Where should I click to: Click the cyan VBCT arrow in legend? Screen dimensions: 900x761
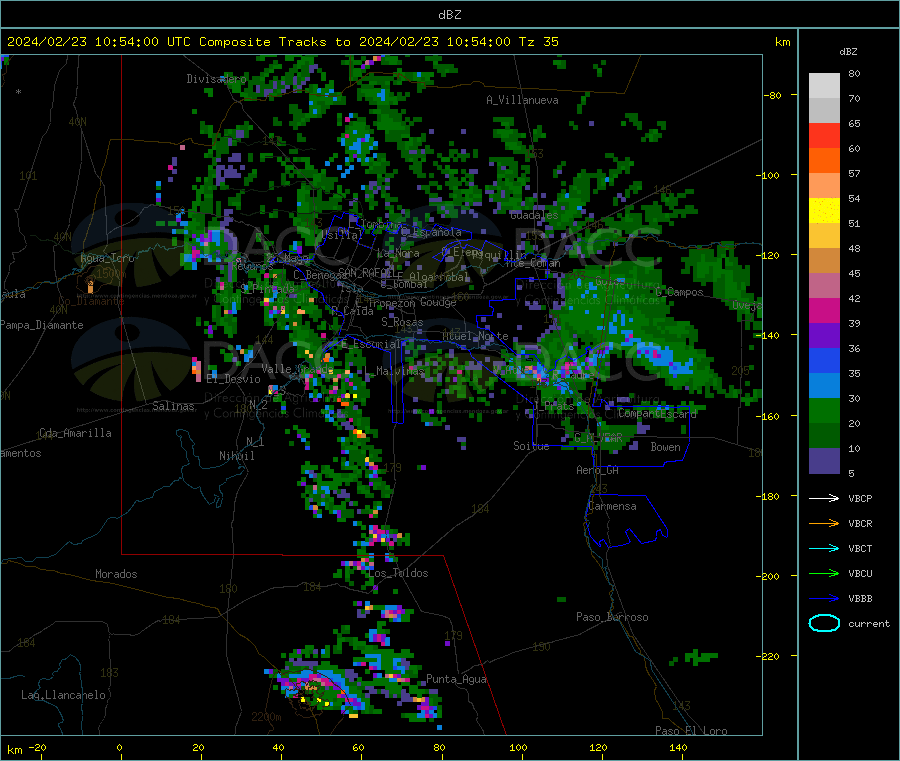pos(824,548)
